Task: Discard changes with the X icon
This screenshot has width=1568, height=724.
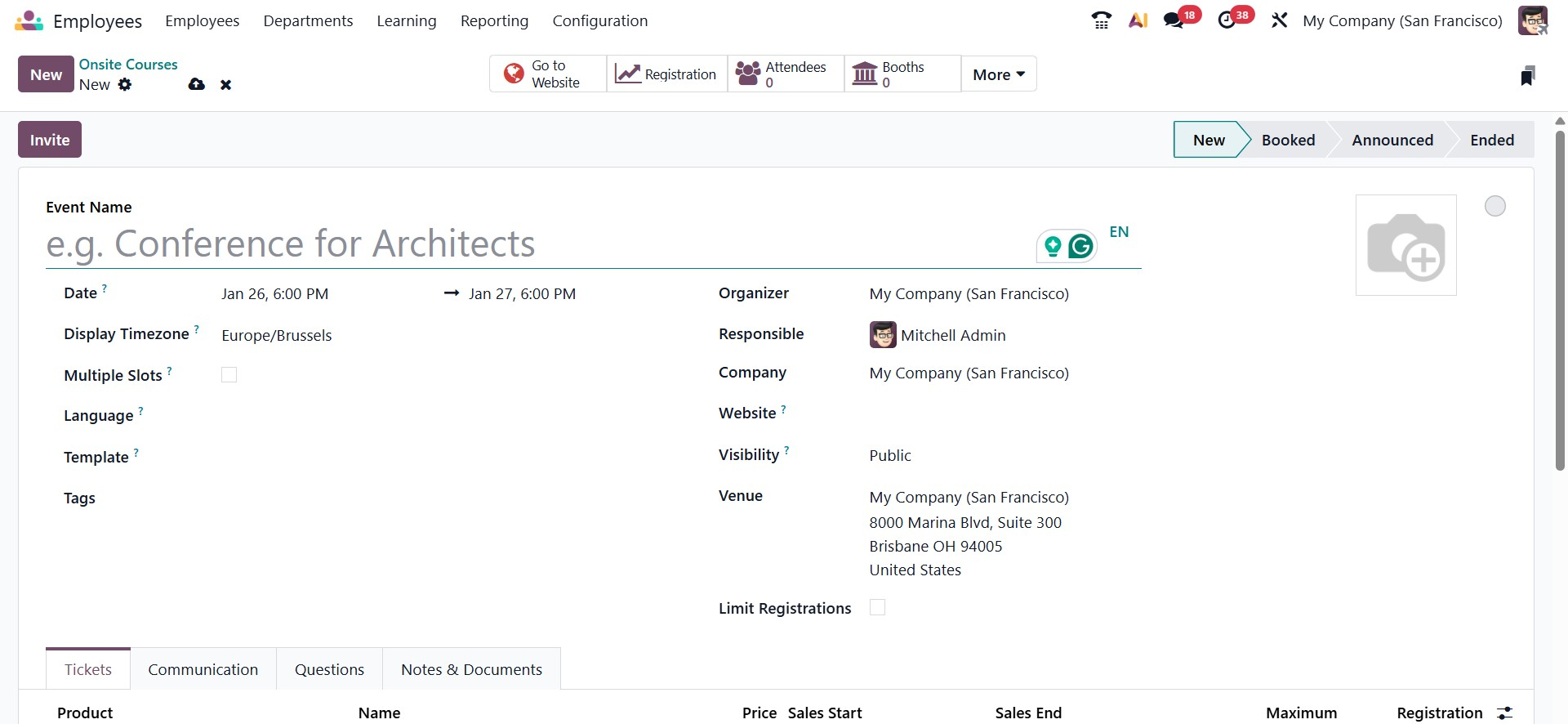Action: coord(226,84)
